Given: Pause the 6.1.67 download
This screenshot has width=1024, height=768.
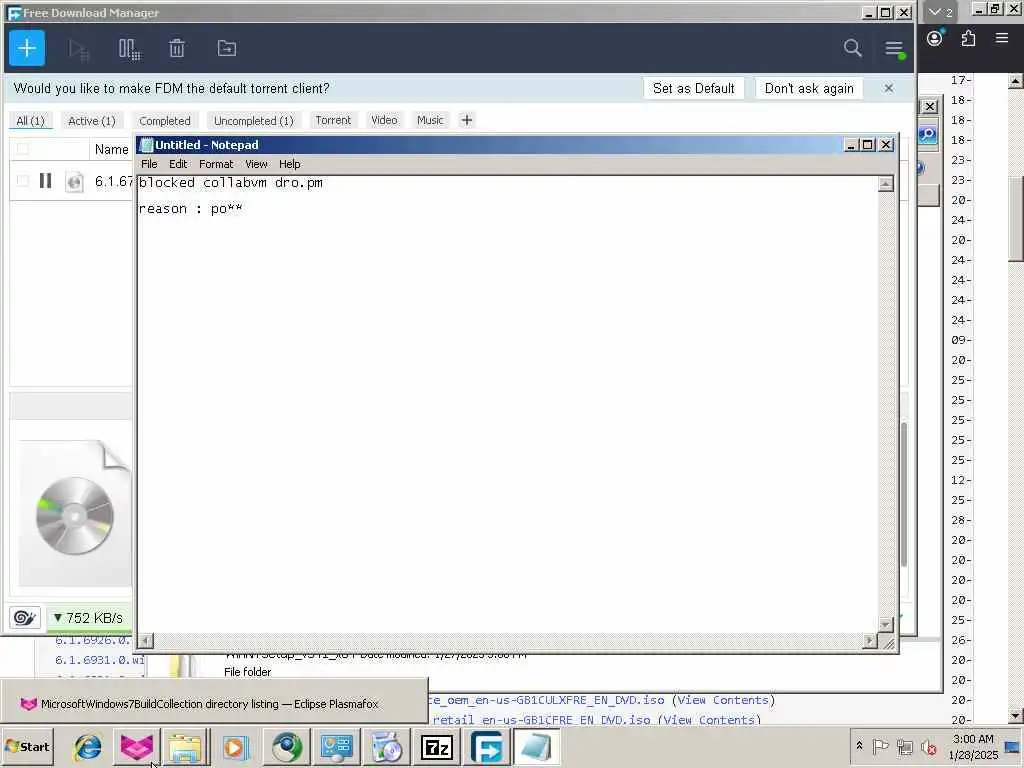Looking at the screenshot, I should click(x=45, y=180).
